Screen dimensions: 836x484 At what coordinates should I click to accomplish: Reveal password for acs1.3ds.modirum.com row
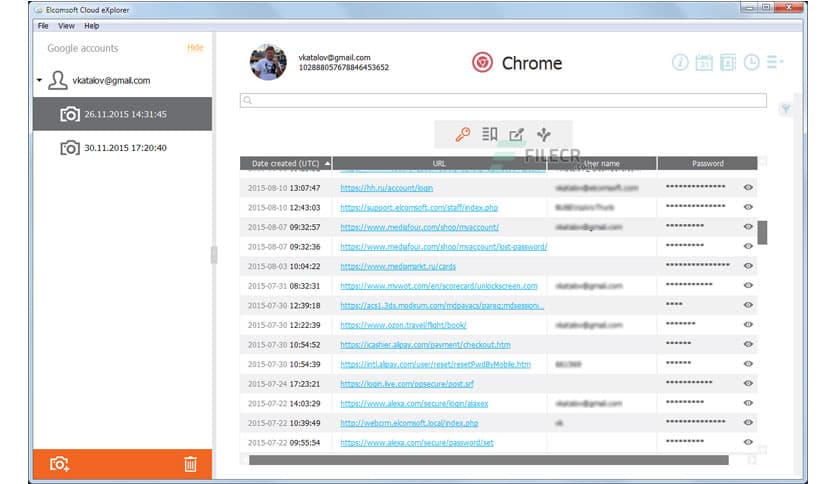pyautogui.click(x=748, y=305)
